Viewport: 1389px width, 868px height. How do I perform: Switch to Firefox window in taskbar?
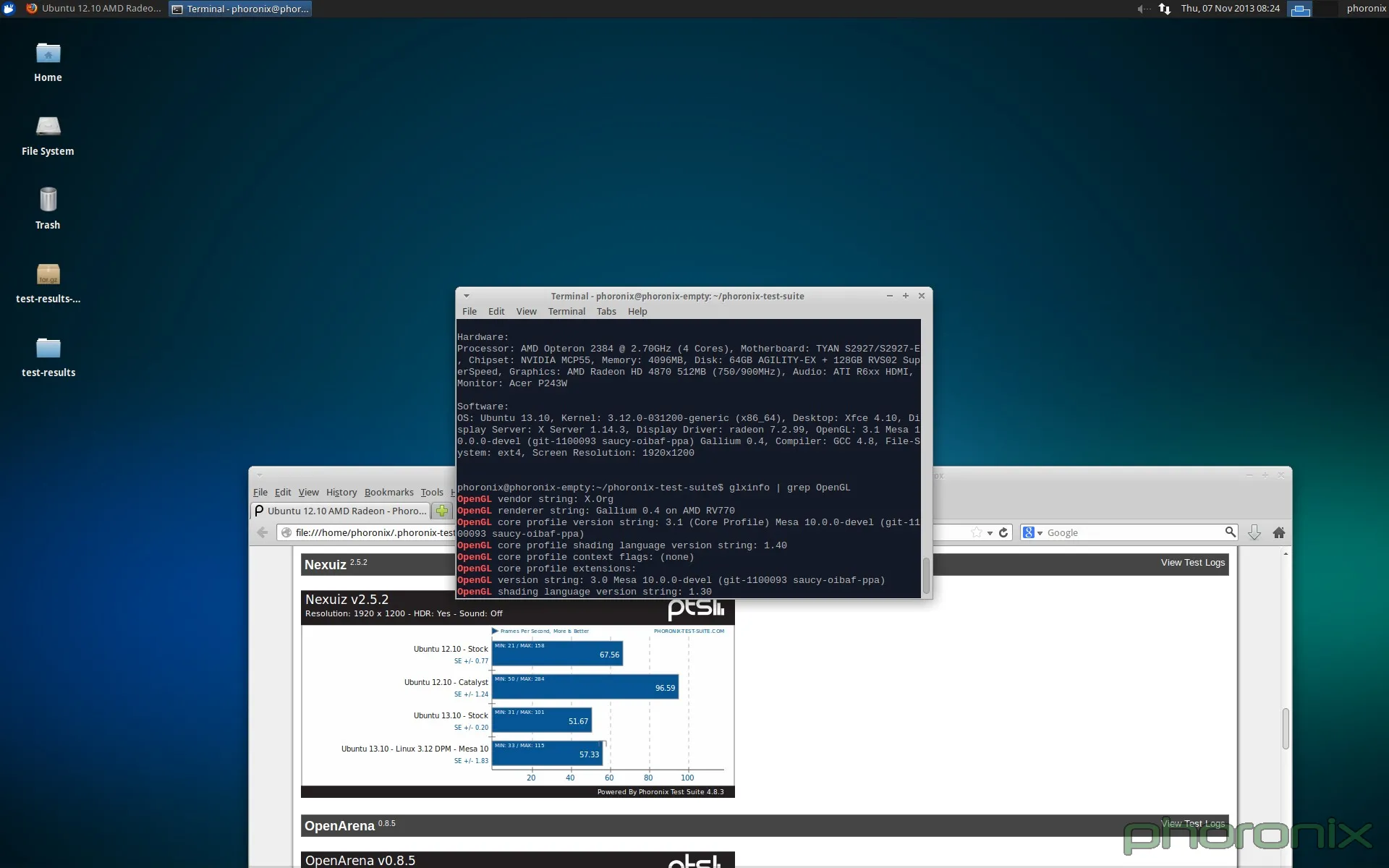(x=93, y=9)
